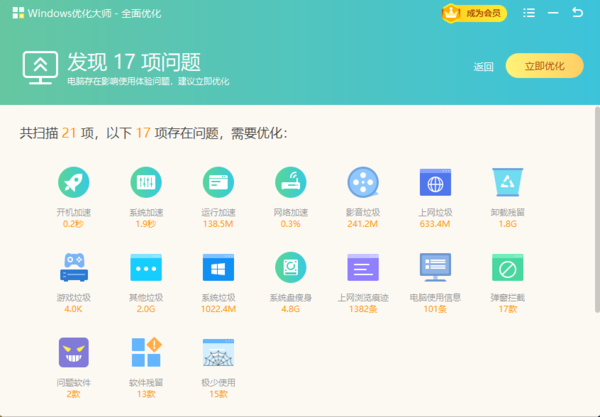Image resolution: width=600 pixels, height=417 pixels.
Task: Select the 系统加速 icon
Action: click(146, 182)
